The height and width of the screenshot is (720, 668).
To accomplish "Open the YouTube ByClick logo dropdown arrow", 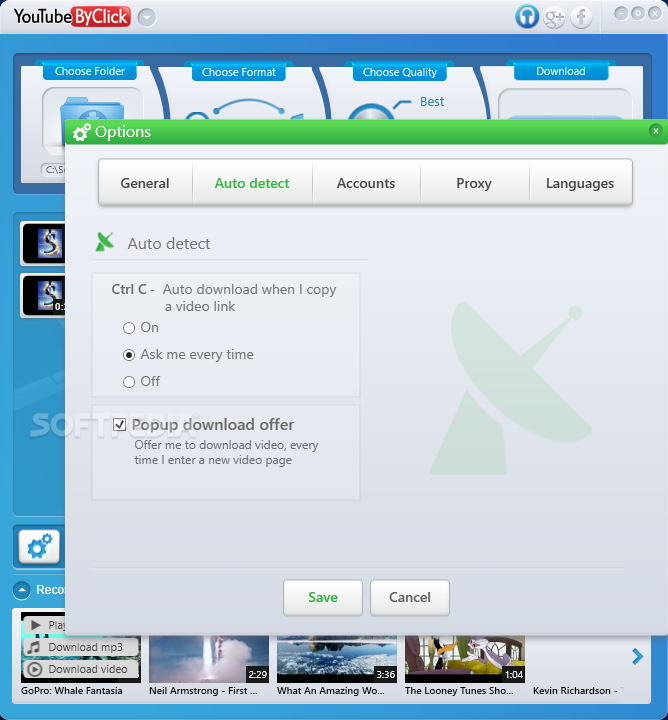I will pyautogui.click(x=147, y=17).
